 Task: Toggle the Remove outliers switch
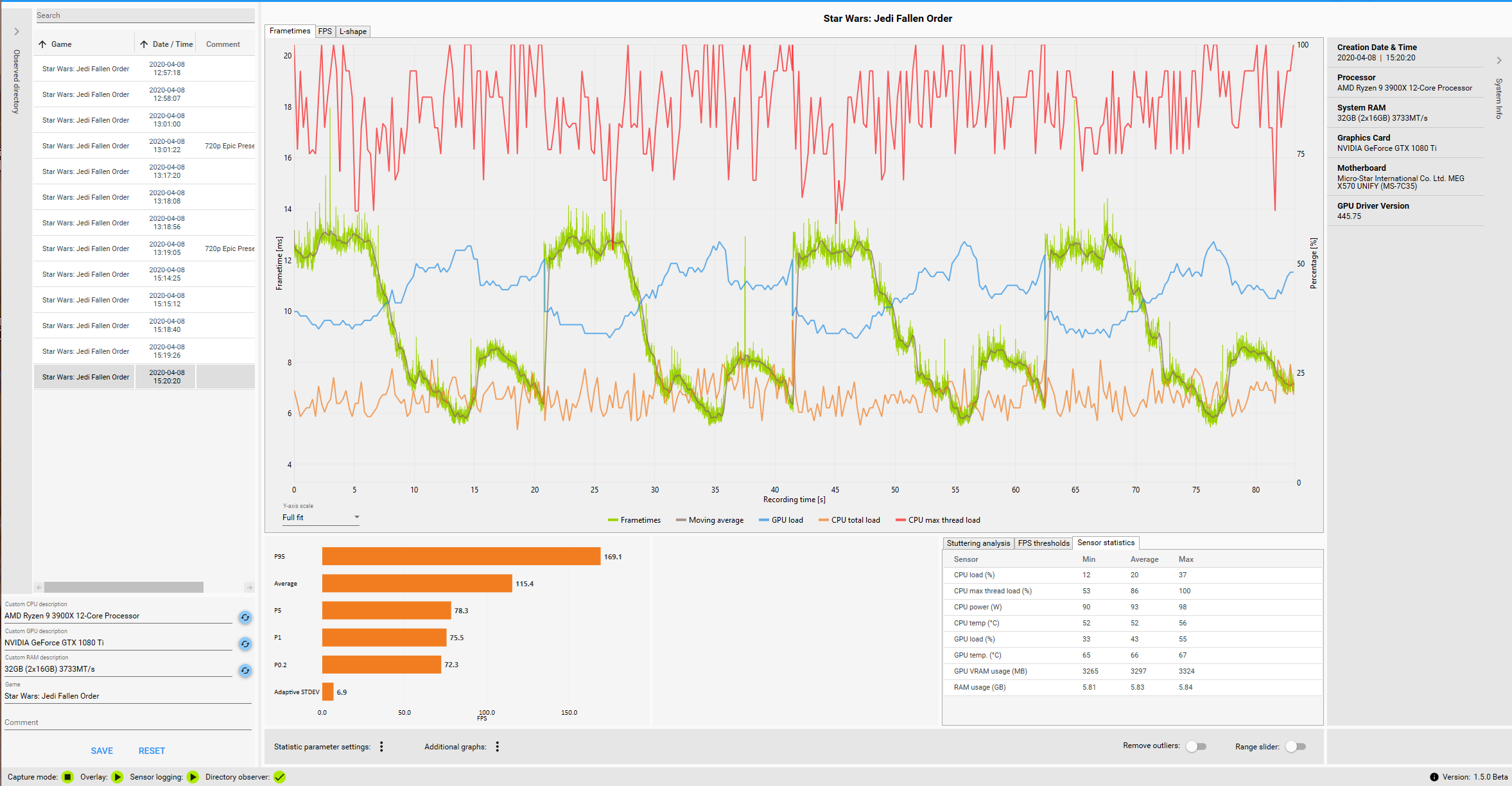pos(1196,746)
